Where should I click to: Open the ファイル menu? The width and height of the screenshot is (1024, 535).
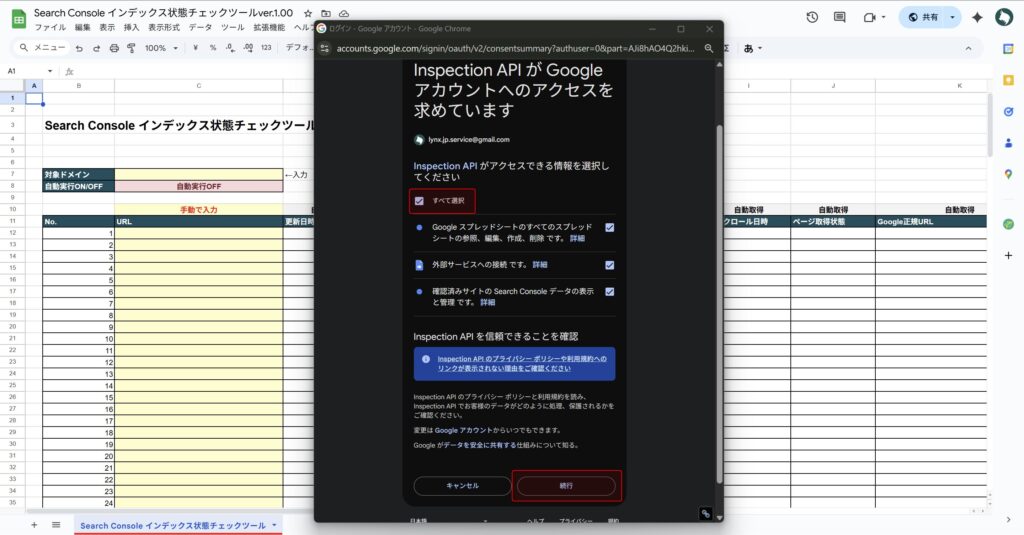tap(50, 28)
